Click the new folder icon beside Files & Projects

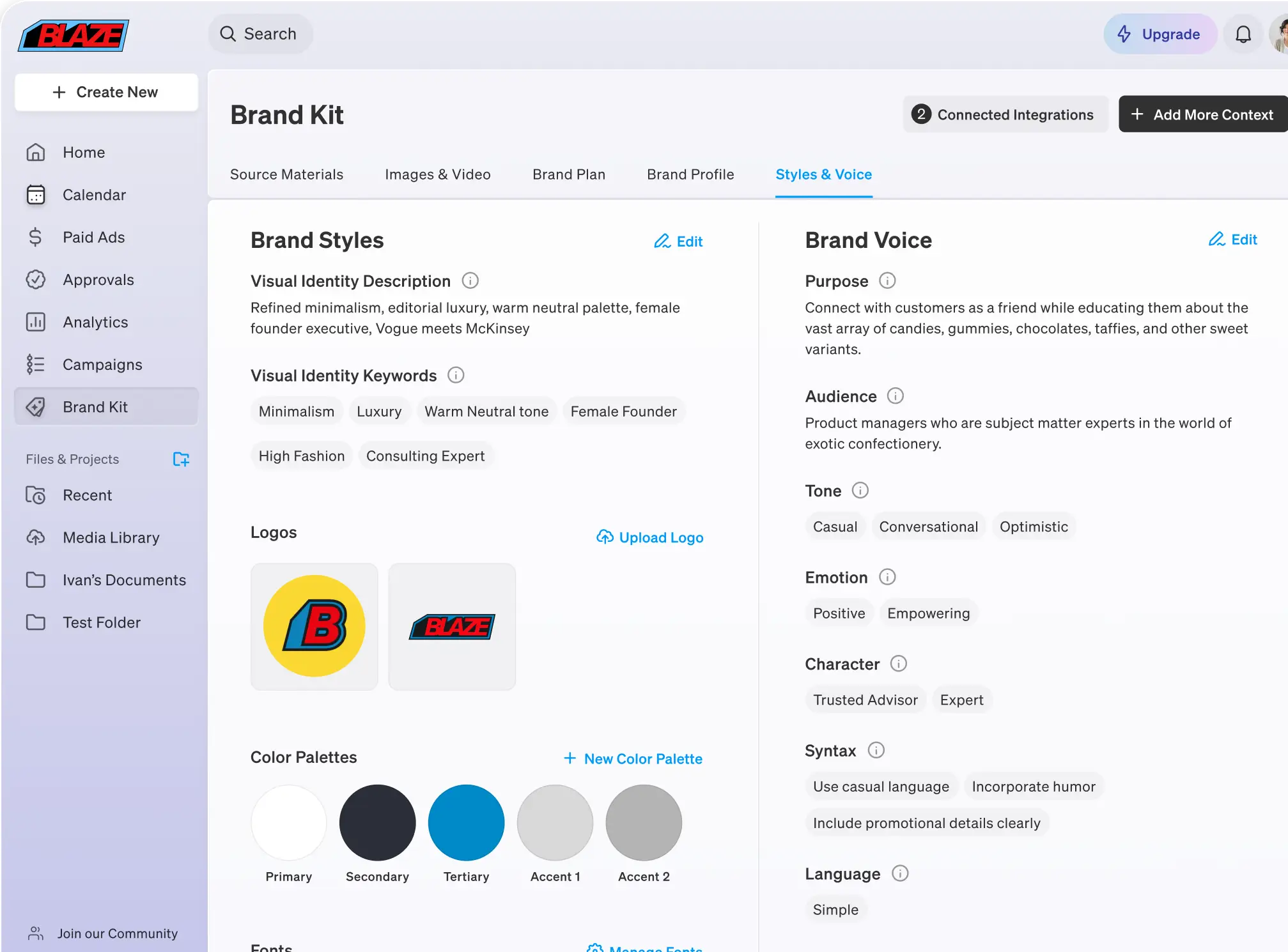point(181,459)
